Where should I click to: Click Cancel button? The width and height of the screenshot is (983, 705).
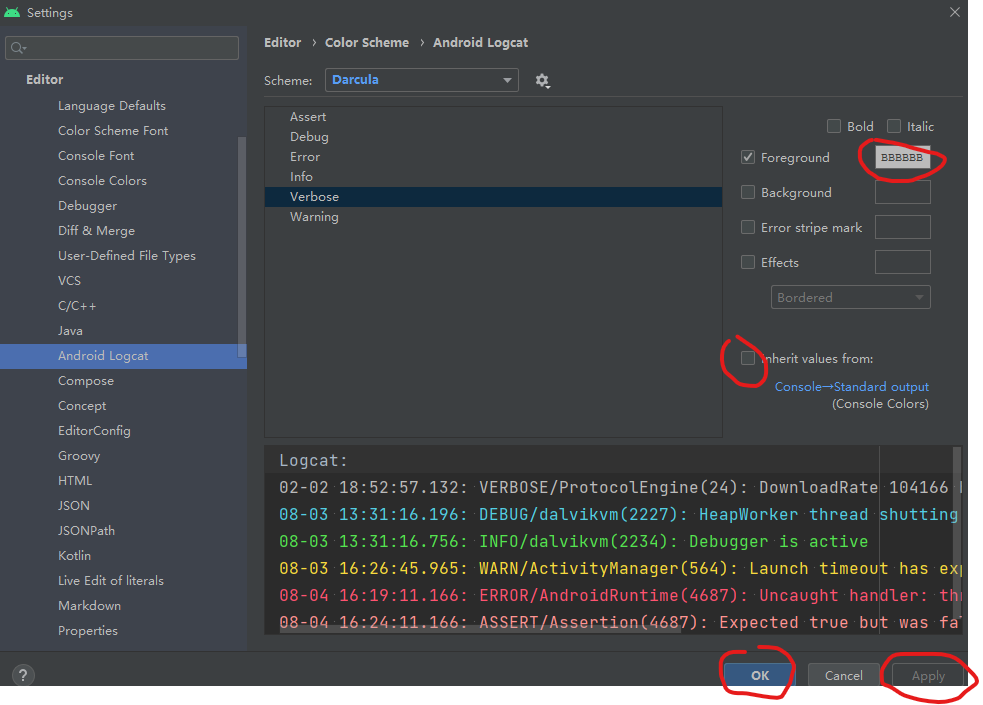(843, 676)
